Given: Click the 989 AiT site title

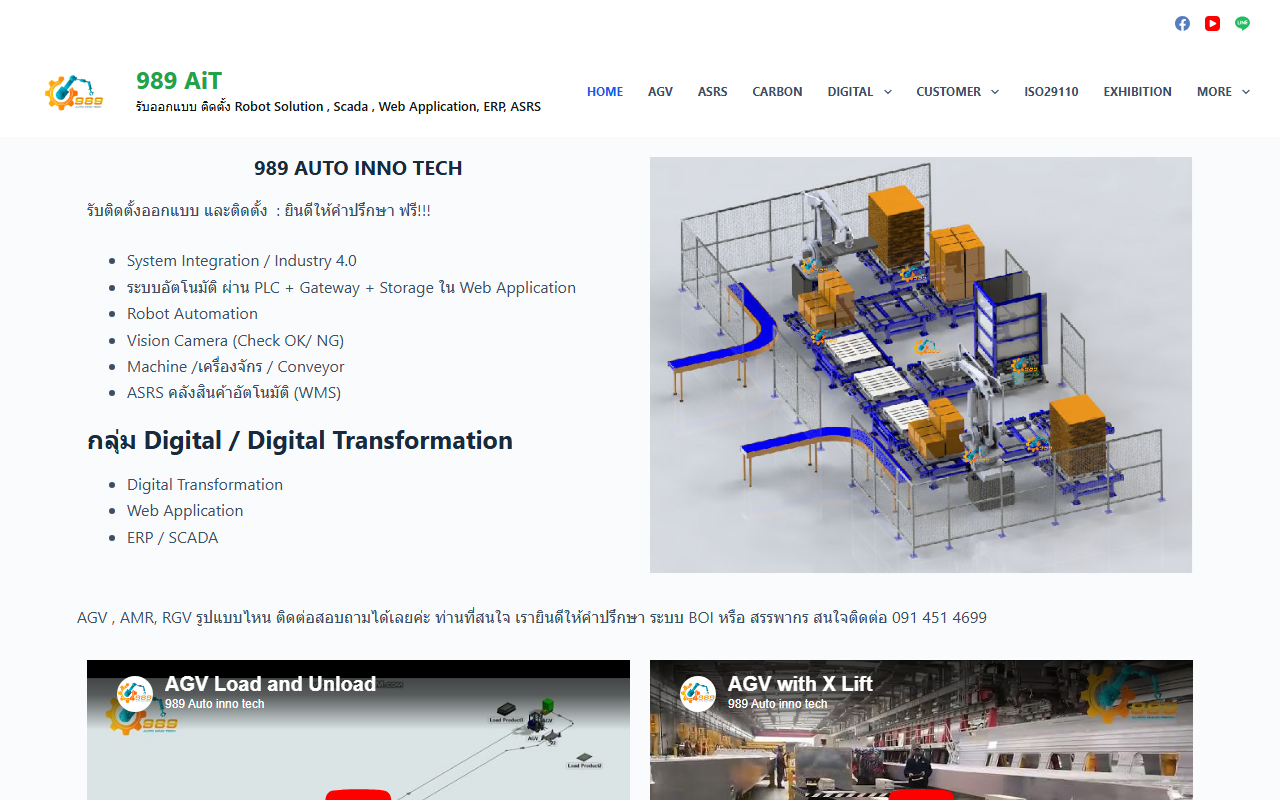Looking at the screenshot, I should [x=179, y=81].
